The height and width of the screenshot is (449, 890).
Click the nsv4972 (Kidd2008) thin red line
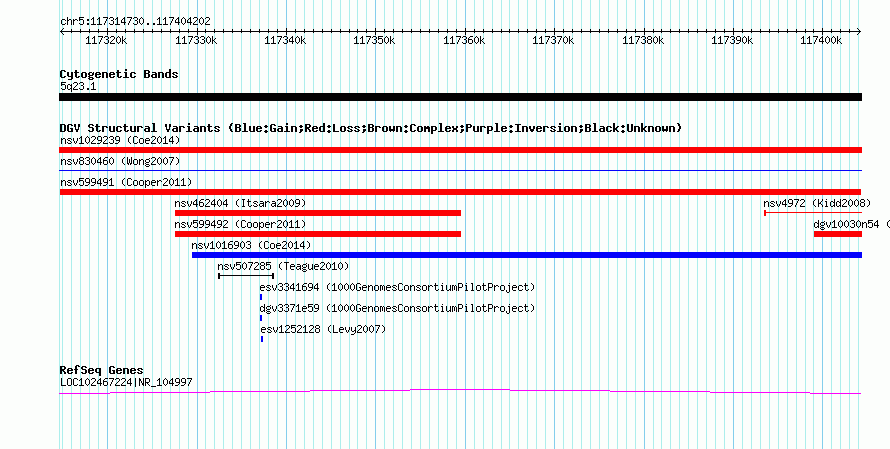(813, 213)
